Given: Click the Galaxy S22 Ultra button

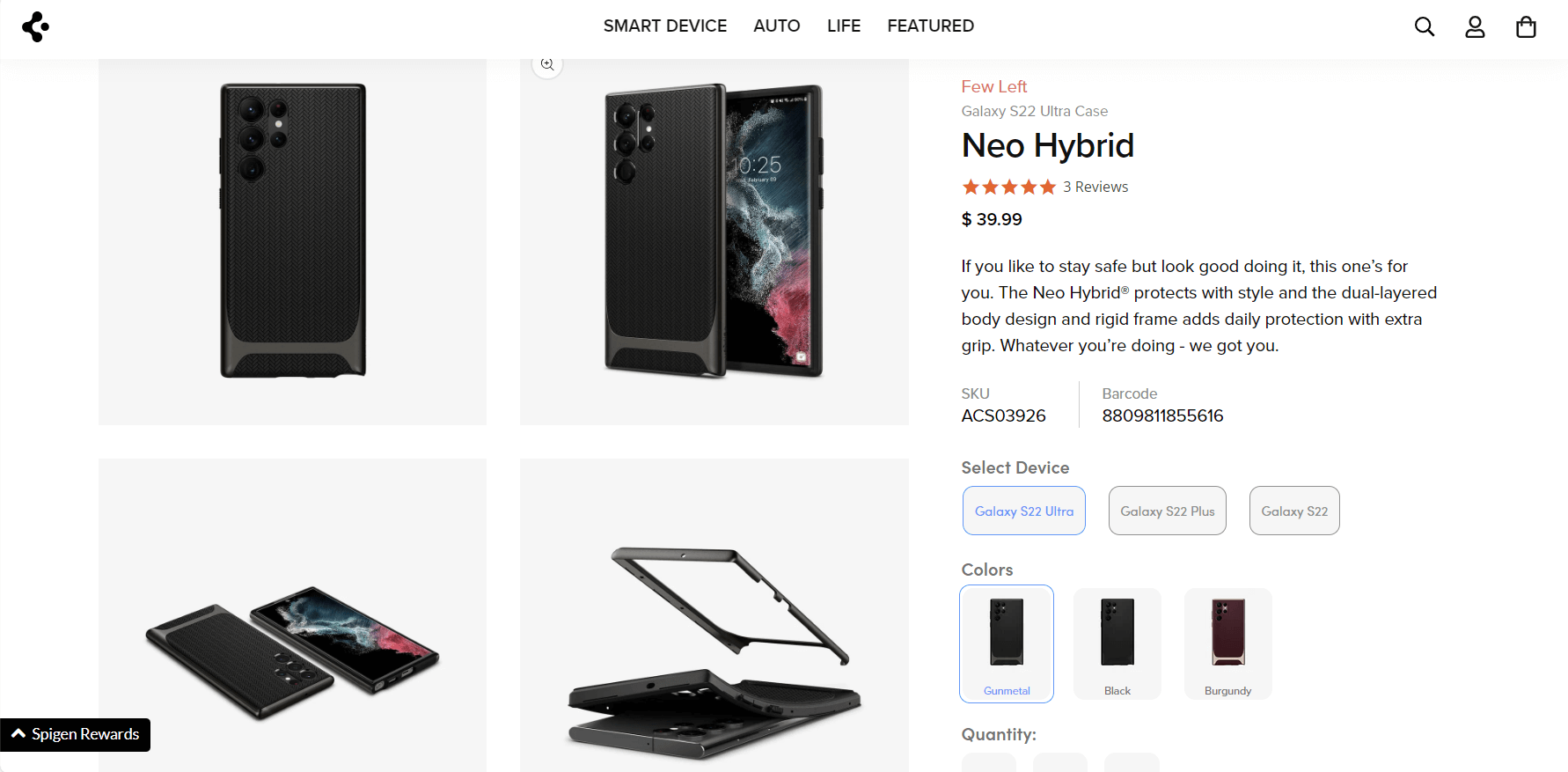Looking at the screenshot, I should click(x=1023, y=511).
